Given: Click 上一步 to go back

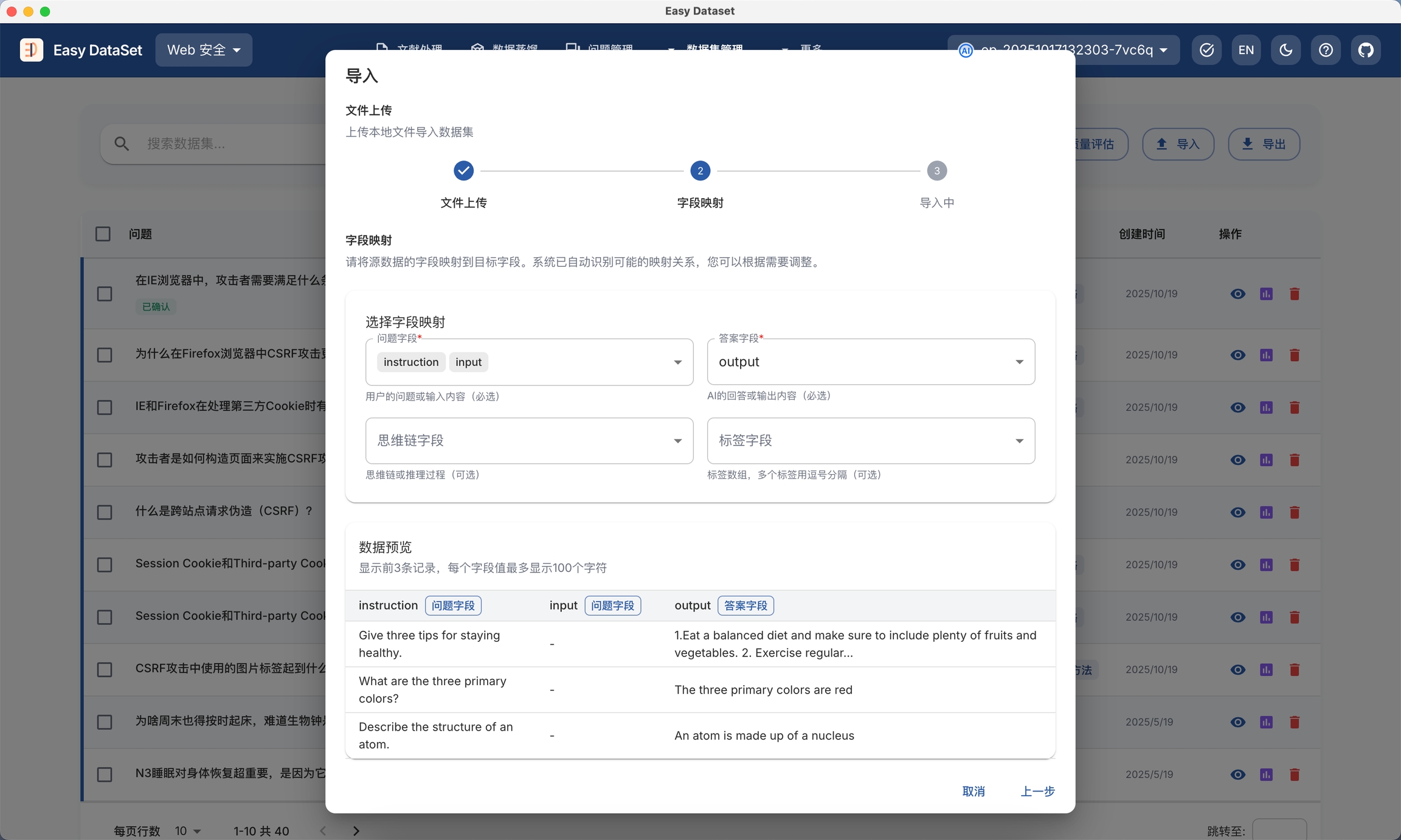Looking at the screenshot, I should coord(1037,791).
